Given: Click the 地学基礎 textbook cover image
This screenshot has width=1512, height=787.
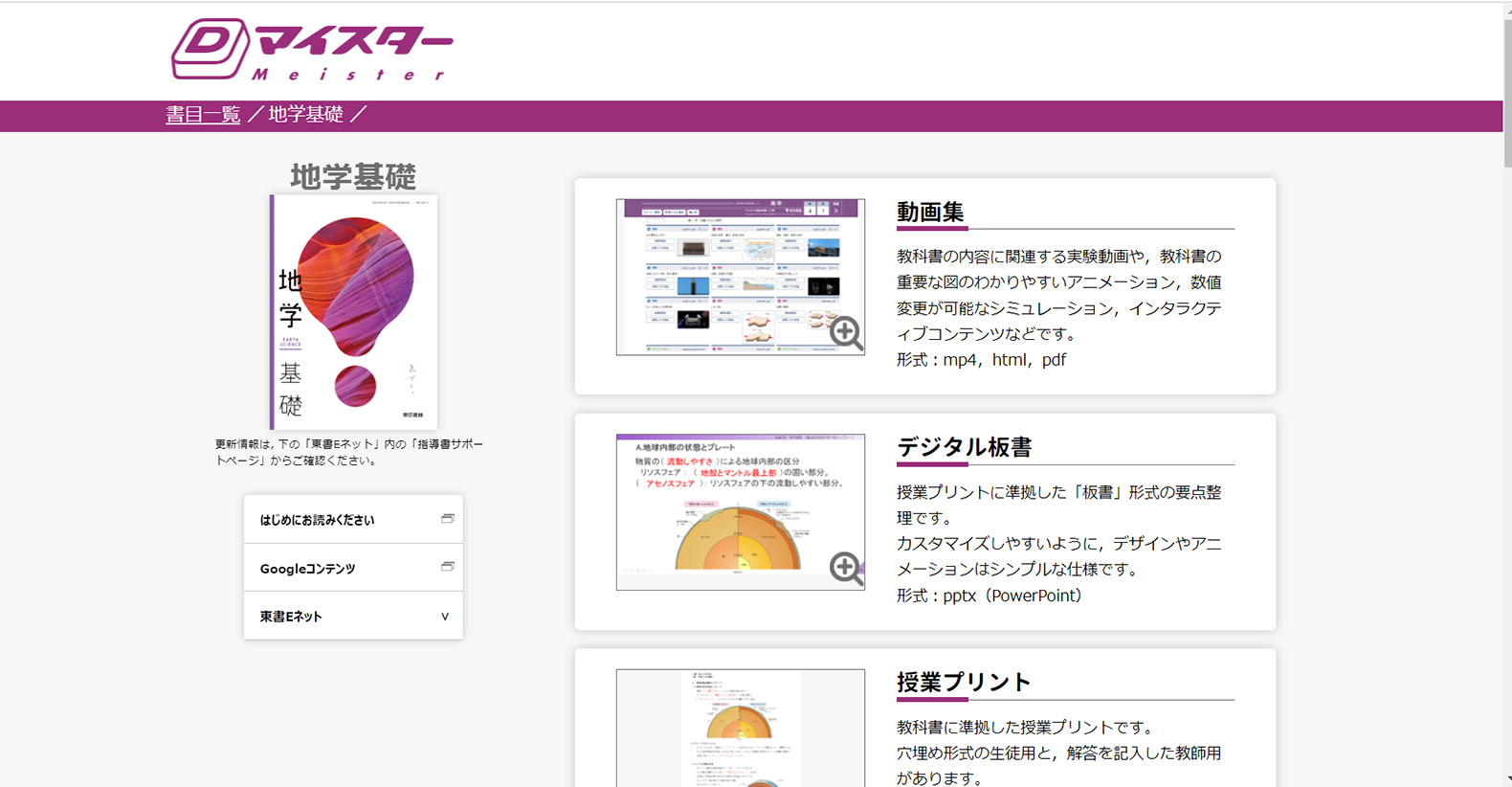Looking at the screenshot, I should pos(353,312).
